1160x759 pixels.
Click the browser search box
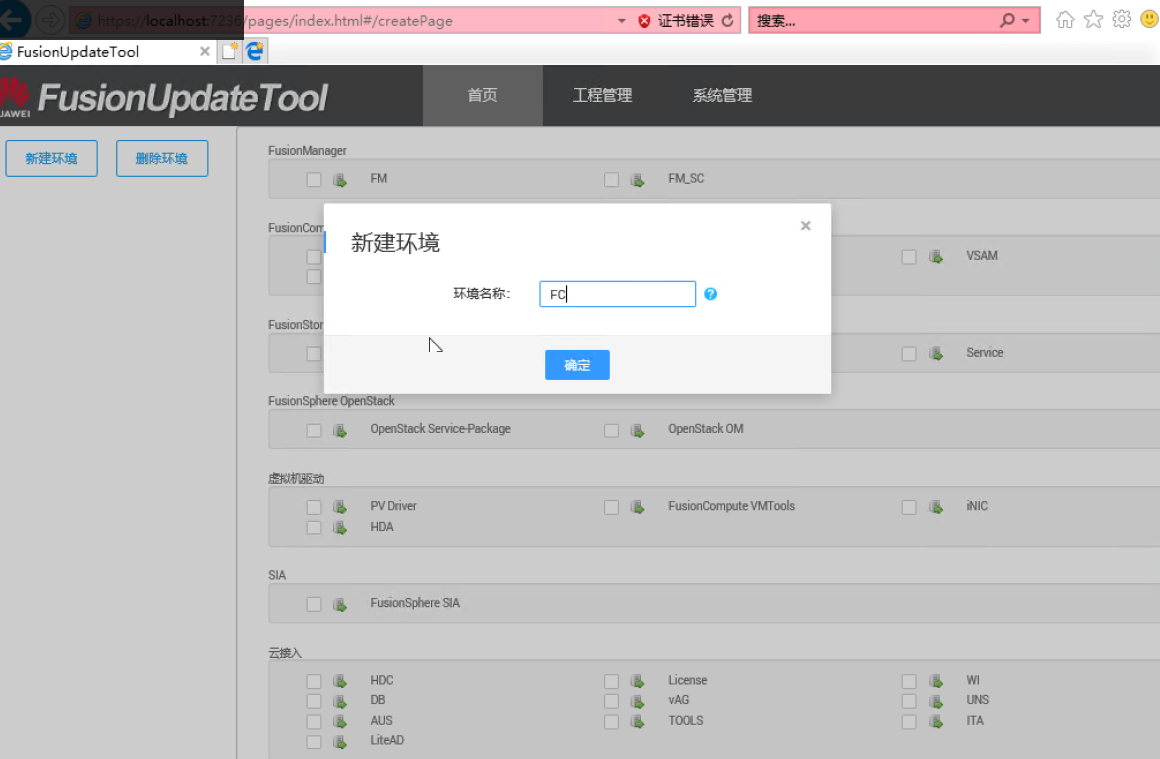[x=873, y=21]
